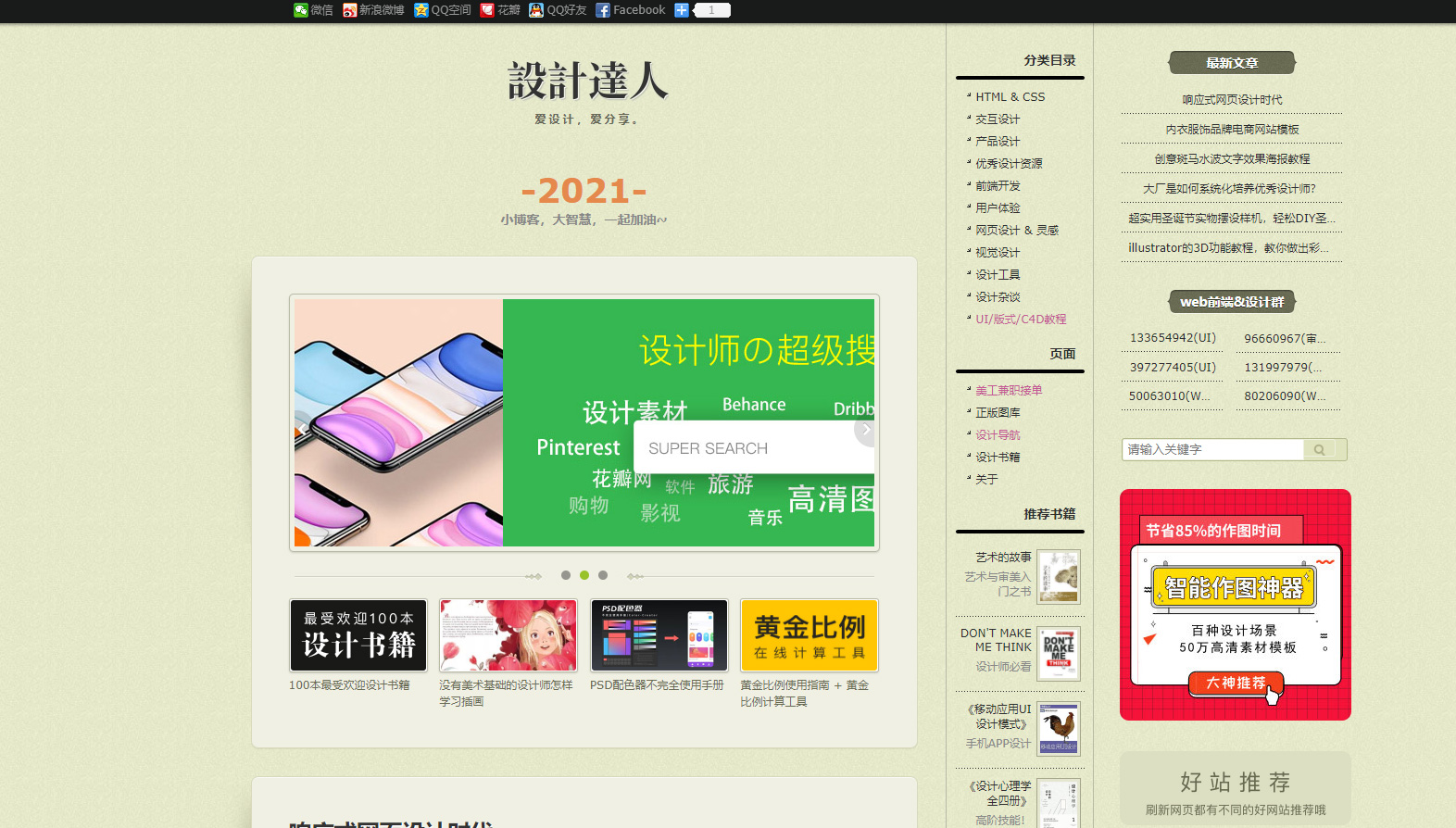Open more share options plus icon
1456x828 pixels.
pyautogui.click(x=682, y=10)
